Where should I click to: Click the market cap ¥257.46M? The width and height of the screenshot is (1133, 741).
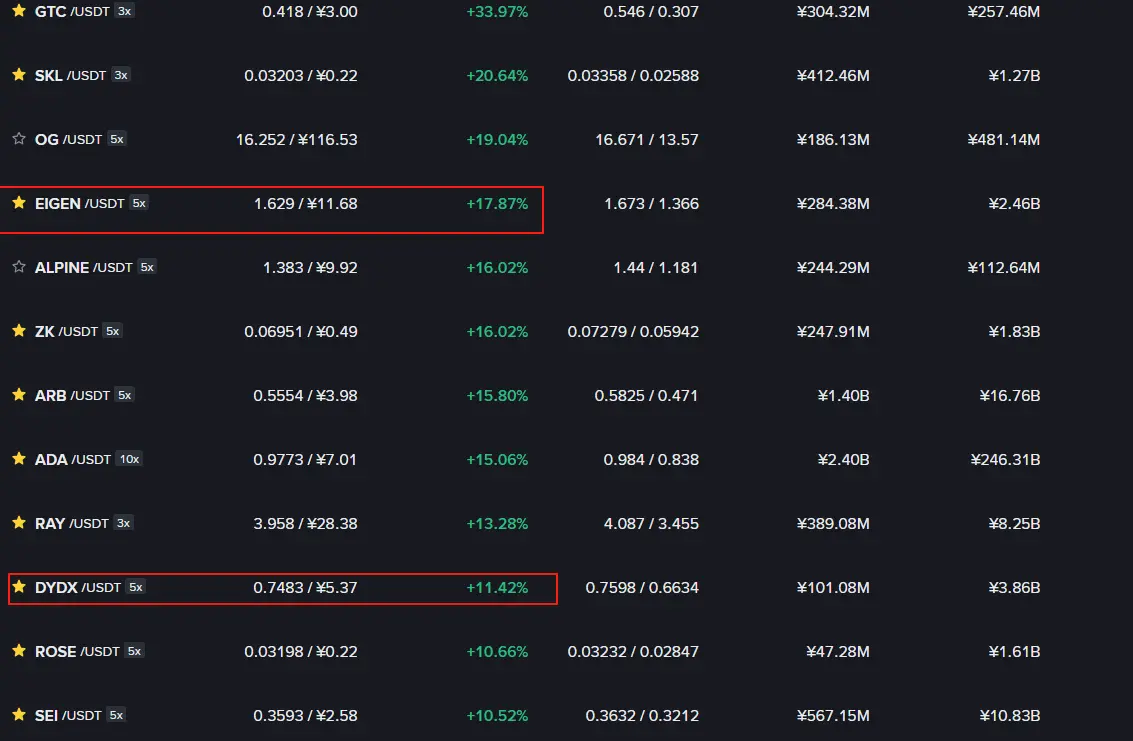[x=1004, y=12]
